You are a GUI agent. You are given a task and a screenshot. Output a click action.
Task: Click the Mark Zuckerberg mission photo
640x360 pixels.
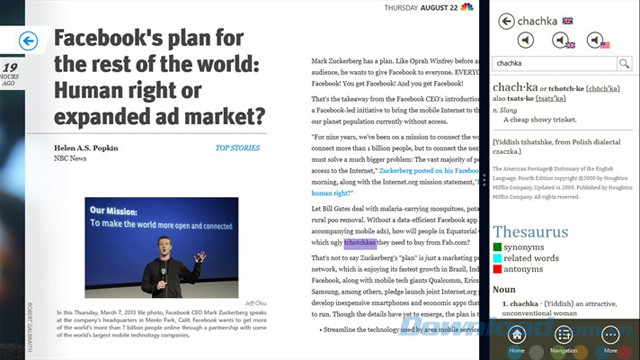(162, 248)
